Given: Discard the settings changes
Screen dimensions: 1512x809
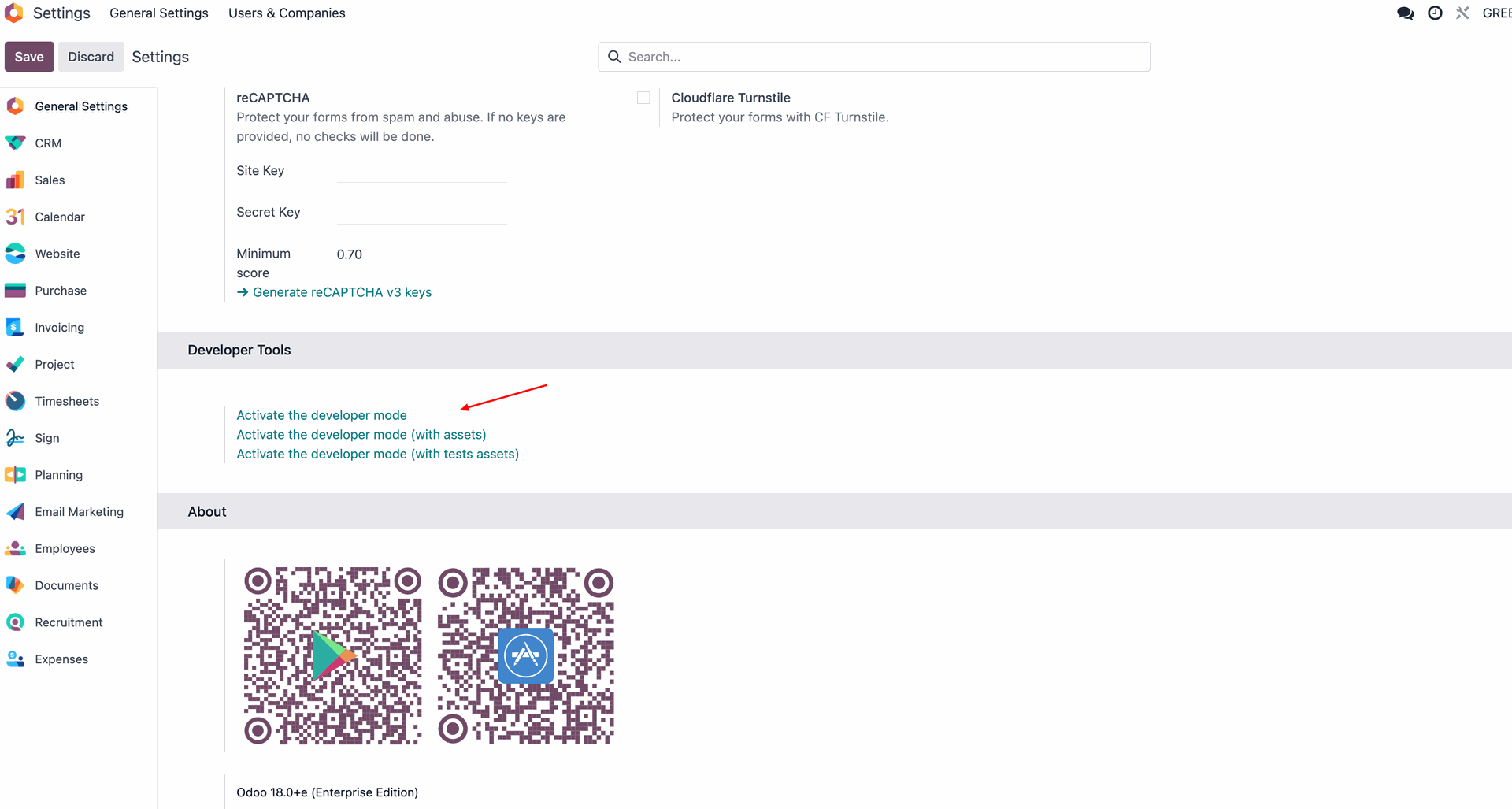Looking at the screenshot, I should (91, 57).
